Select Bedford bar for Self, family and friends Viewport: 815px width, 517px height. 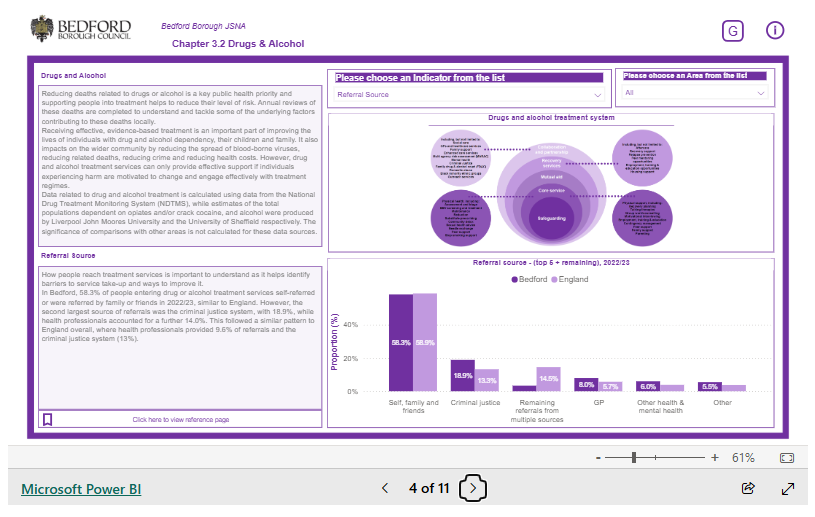(401, 343)
